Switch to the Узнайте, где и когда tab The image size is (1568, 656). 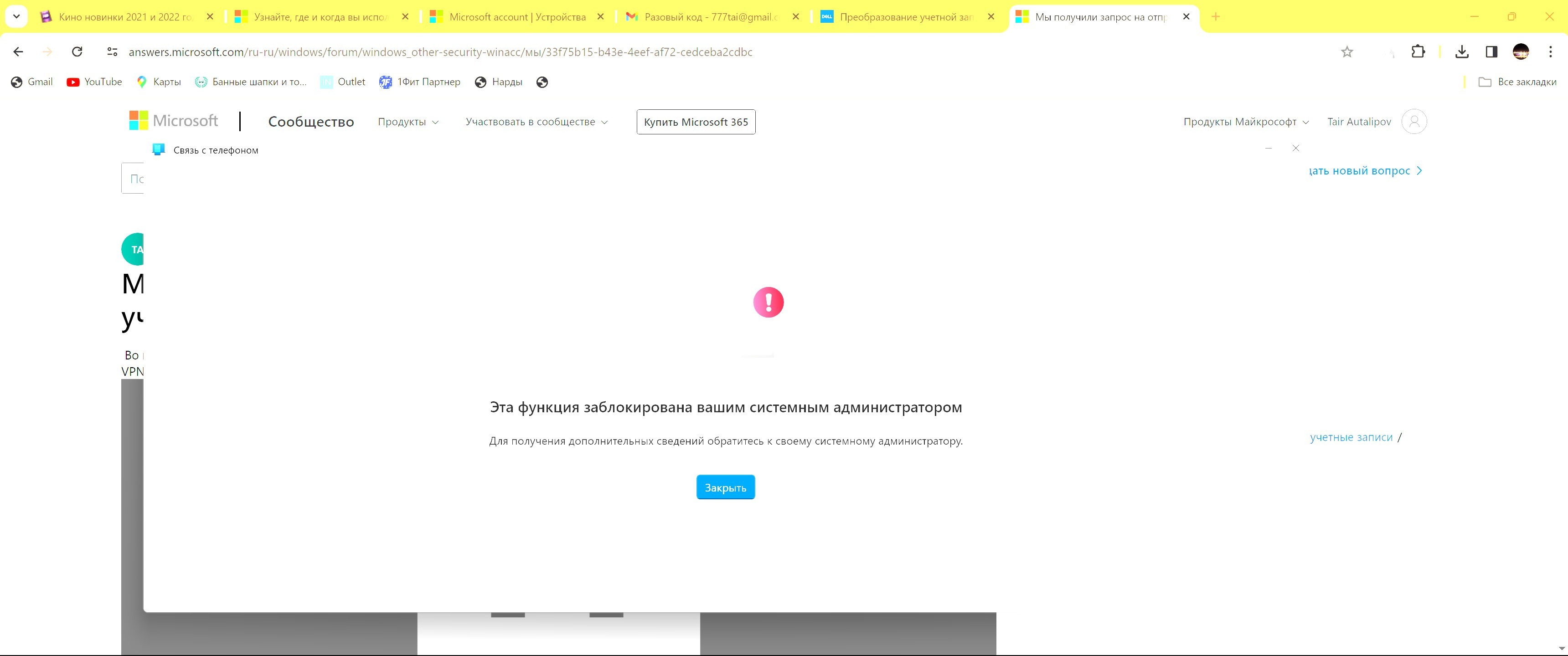click(321, 17)
